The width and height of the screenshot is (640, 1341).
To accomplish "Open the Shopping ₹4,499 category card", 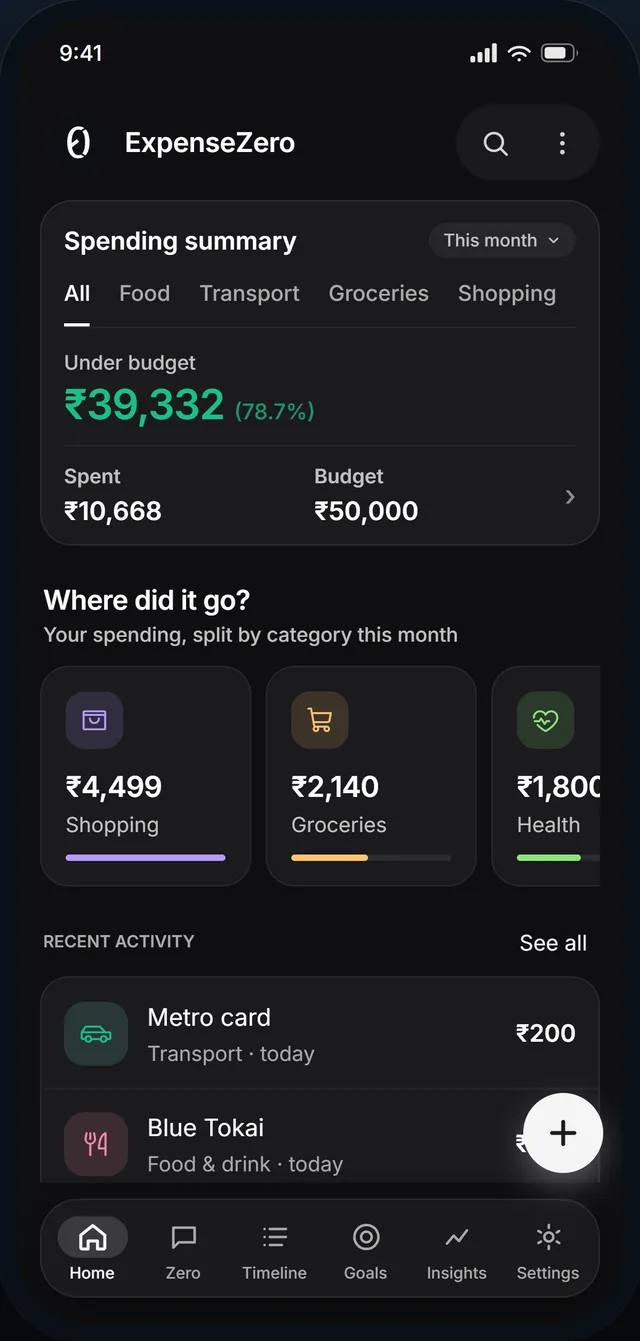I will (146, 776).
